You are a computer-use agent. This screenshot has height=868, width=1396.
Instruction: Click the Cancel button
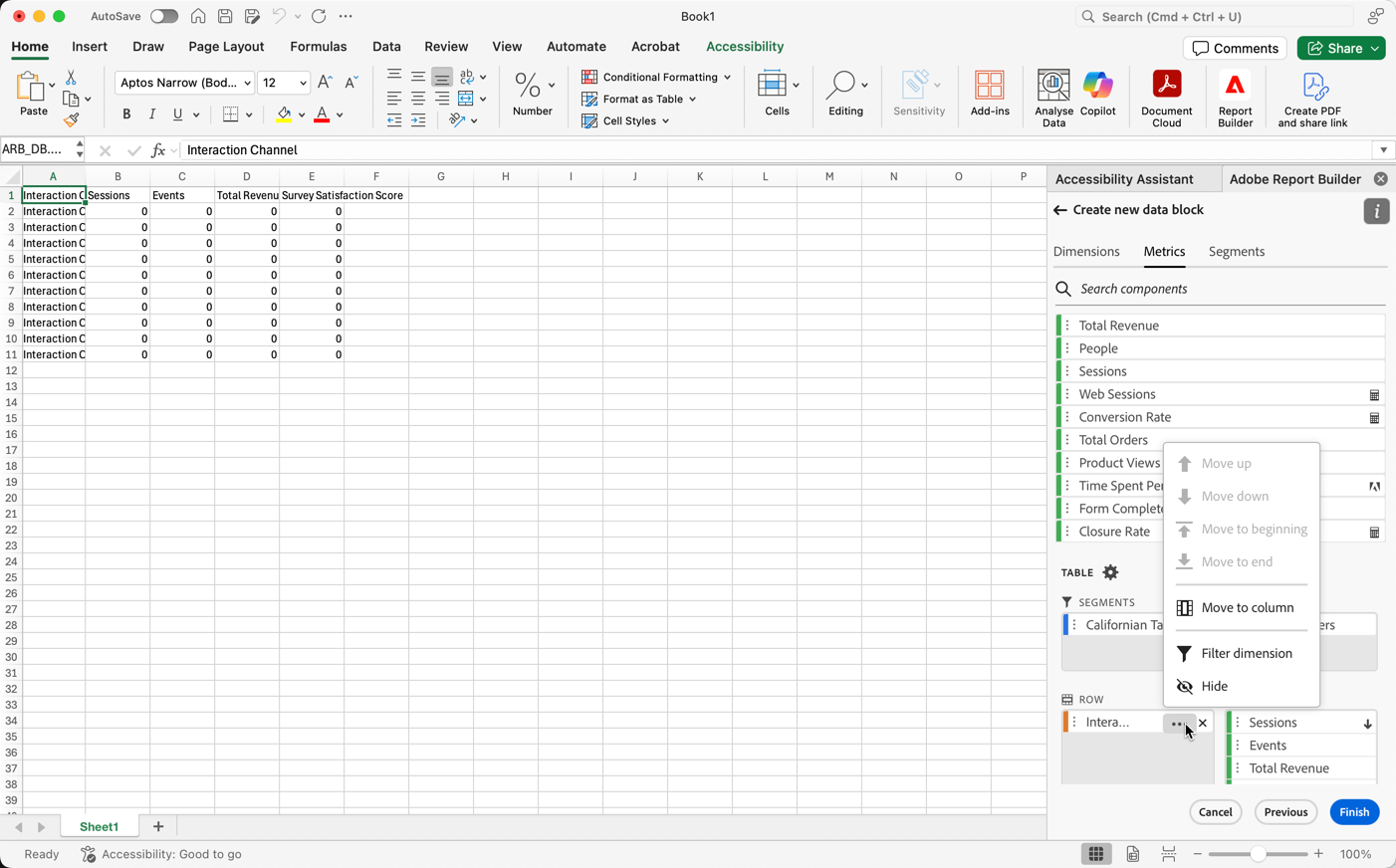point(1215,812)
